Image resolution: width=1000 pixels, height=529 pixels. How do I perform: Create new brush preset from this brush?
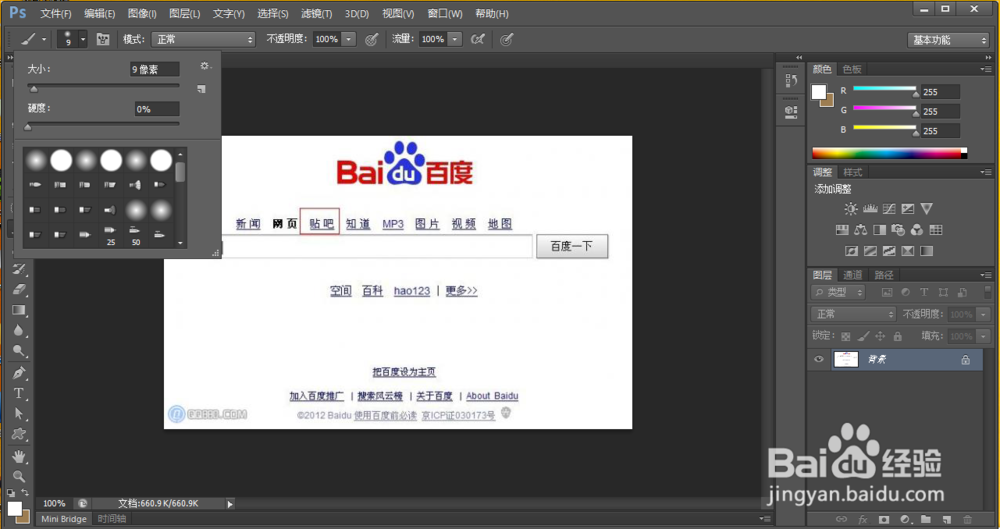coord(202,89)
